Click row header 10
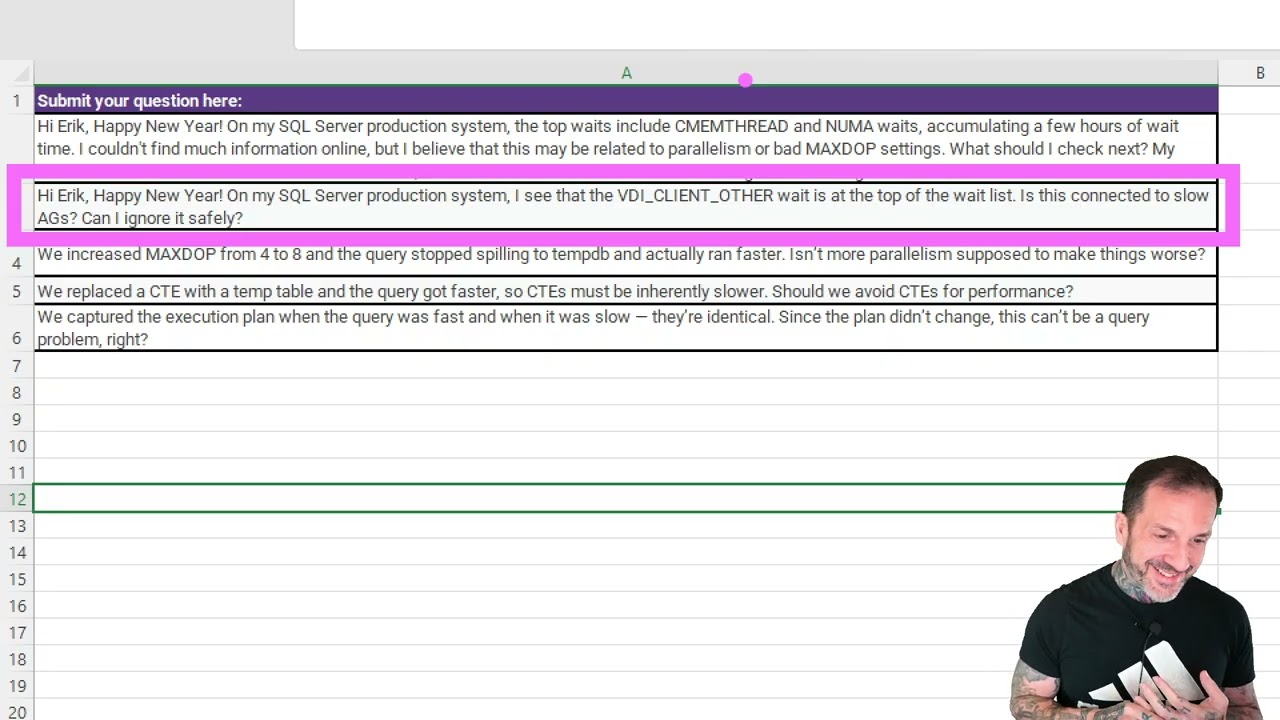The image size is (1280, 720). pyautogui.click(x=17, y=445)
